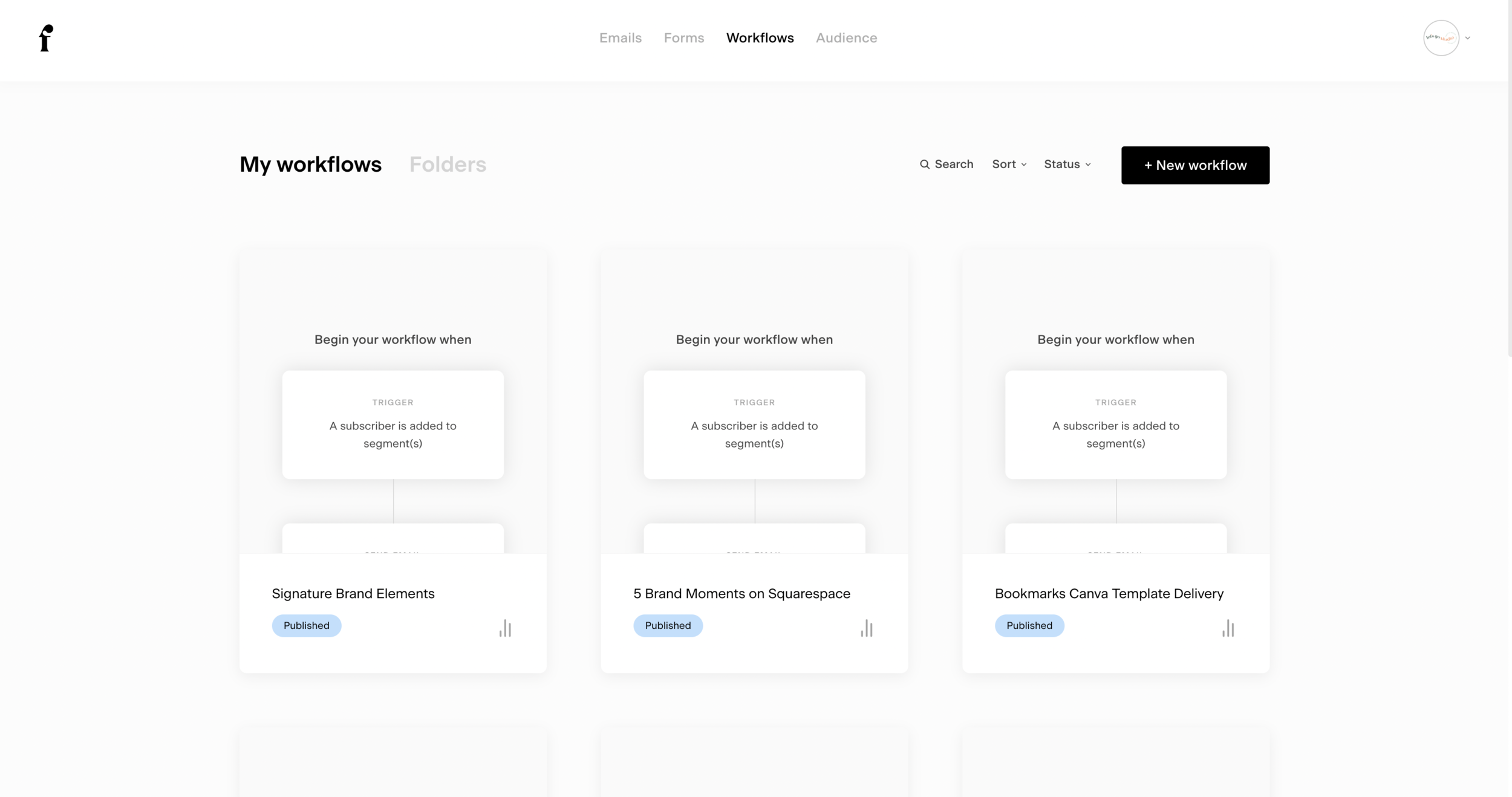The height and width of the screenshot is (797, 1512).
Task: Expand the Sort dropdown
Action: click(1009, 164)
